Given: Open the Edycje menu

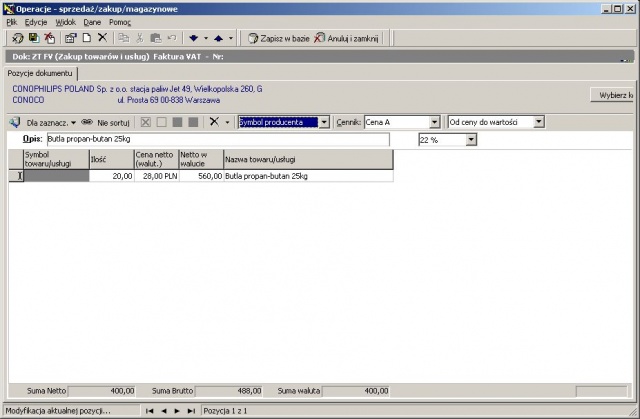Looking at the screenshot, I should click(x=36, y=22).
